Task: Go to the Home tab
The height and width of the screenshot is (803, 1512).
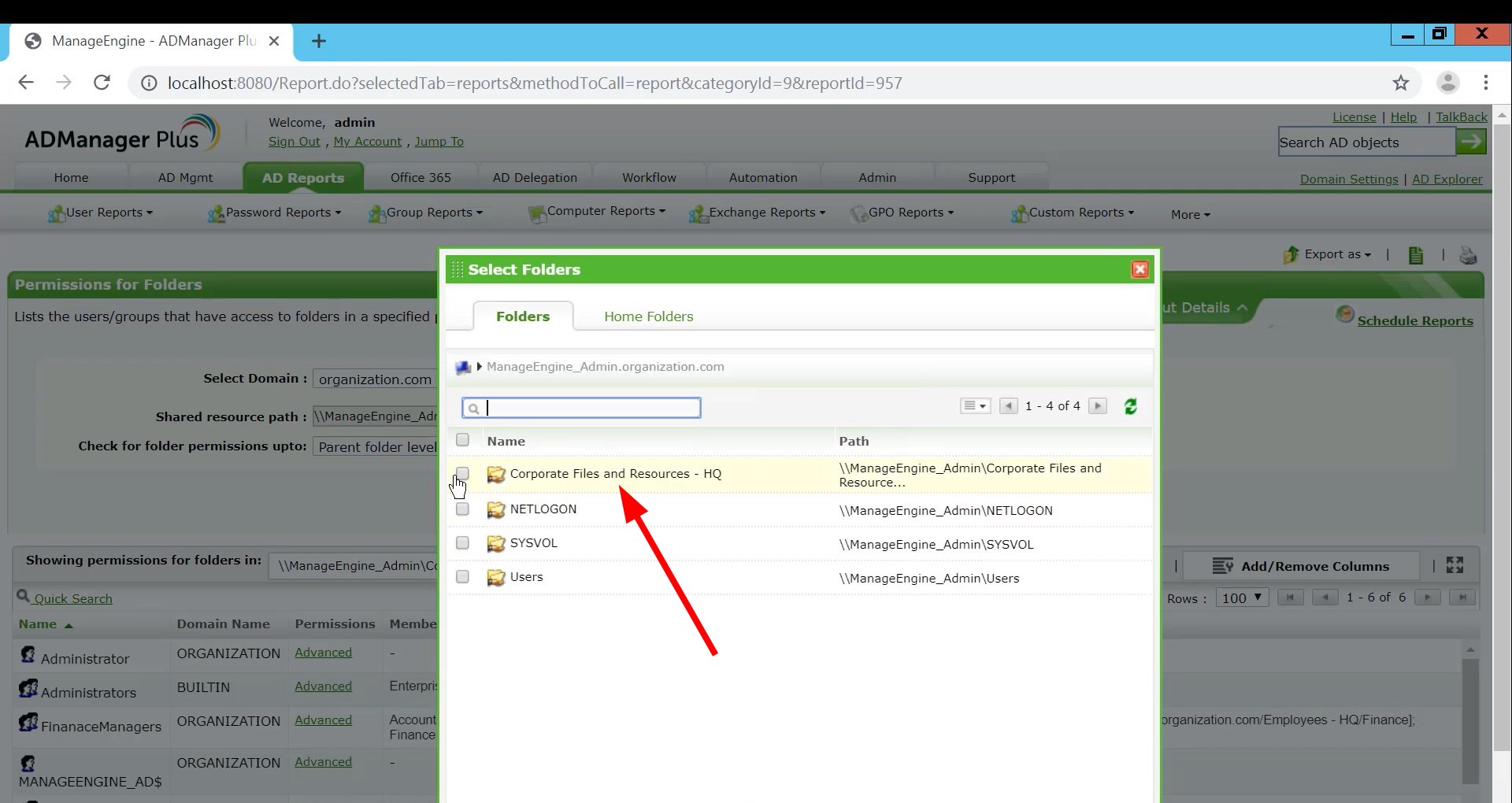Action: pos(71,178)
